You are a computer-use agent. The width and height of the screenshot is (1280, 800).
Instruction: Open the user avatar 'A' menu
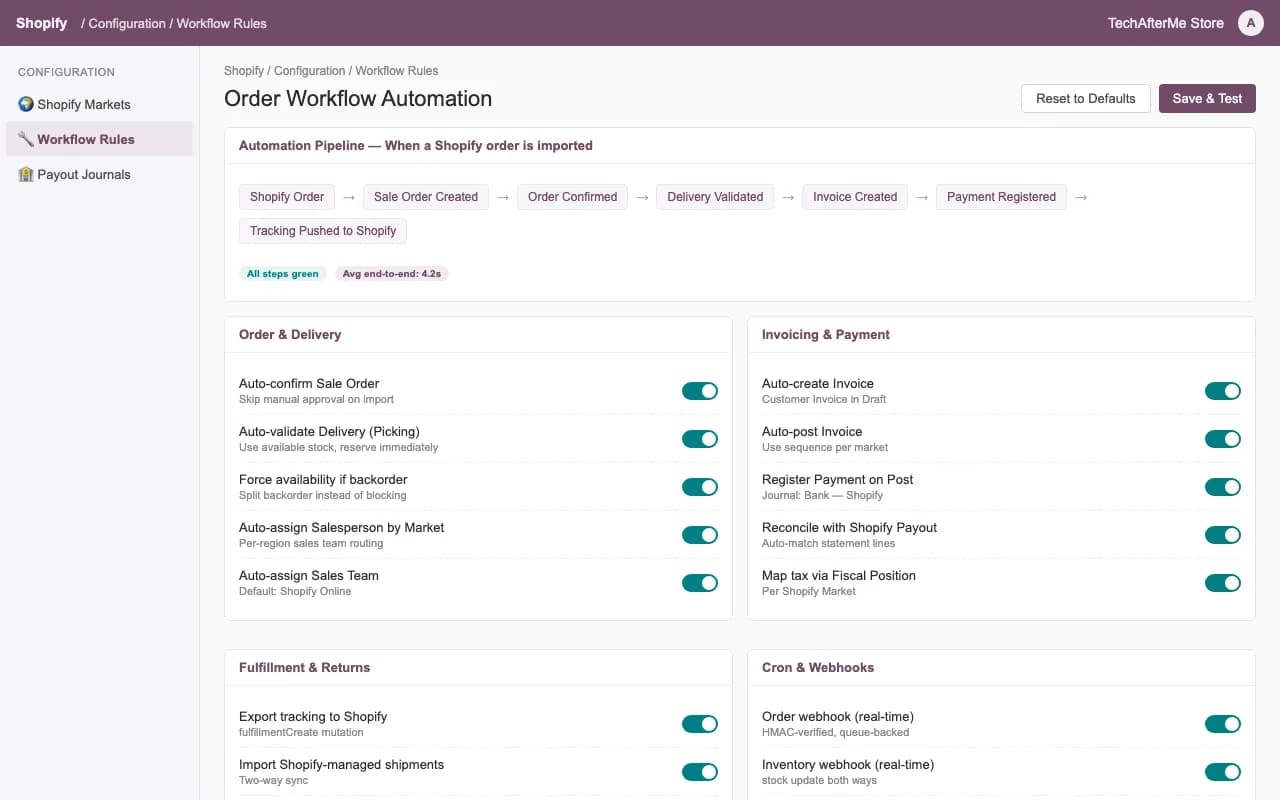click(1251, 23)
